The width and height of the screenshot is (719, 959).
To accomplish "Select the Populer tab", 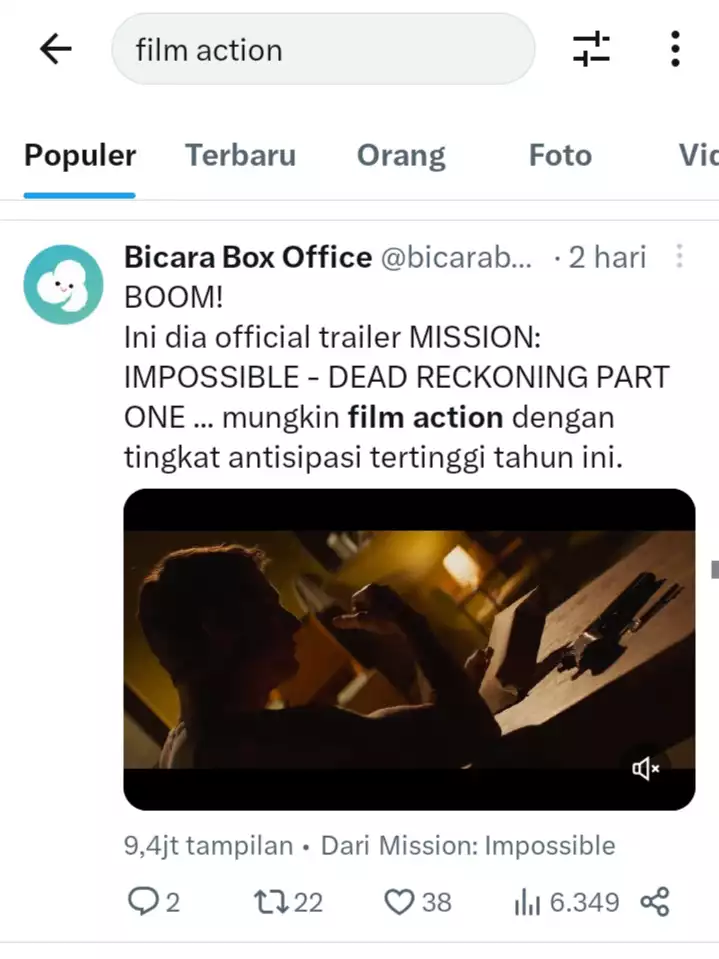I will pyautogui.click(x=79, y=155).
